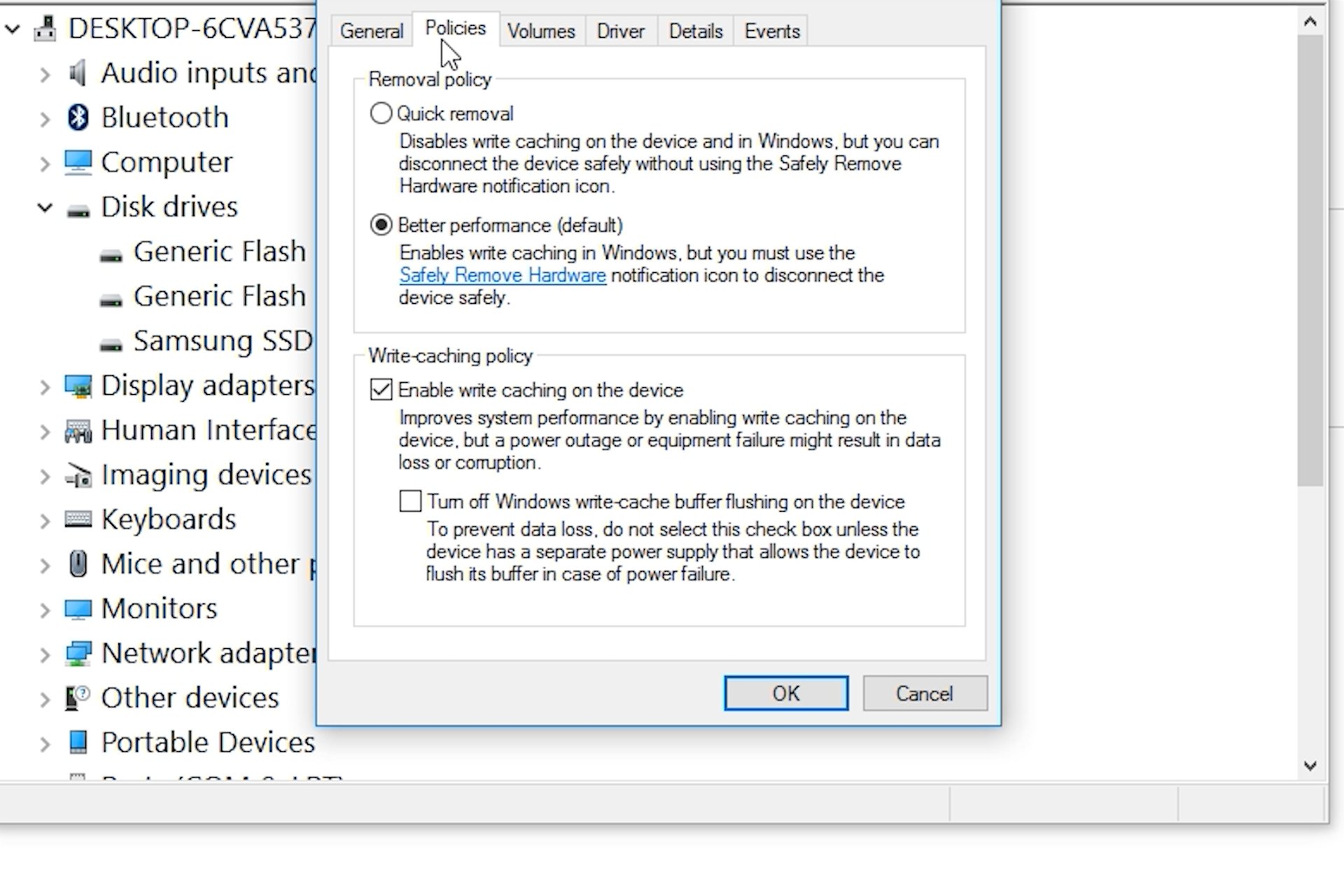Select the Quick removal radio option
The height and width of the screenshot is (896, 1344).
[381, 113]
